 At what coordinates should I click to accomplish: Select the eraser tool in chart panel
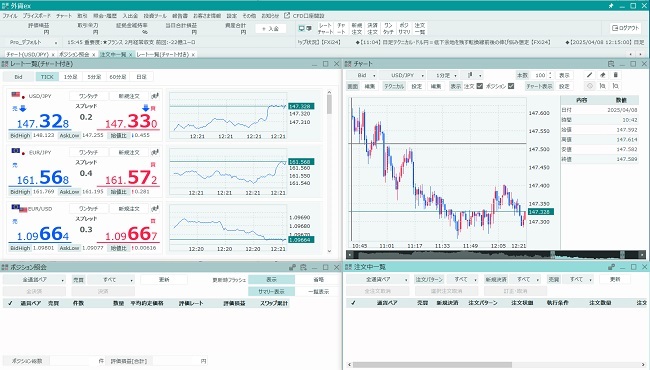tap(603, 75)
